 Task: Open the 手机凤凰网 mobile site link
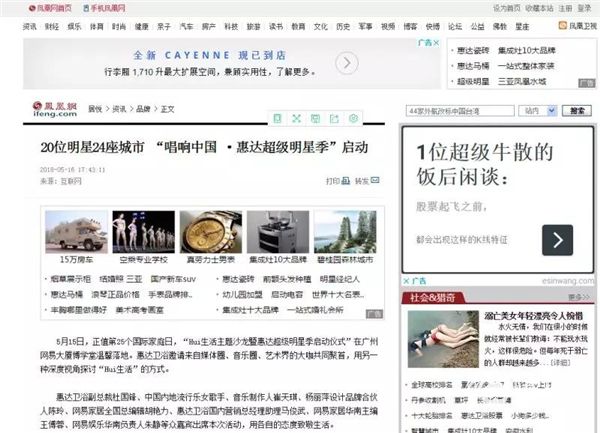104,8
